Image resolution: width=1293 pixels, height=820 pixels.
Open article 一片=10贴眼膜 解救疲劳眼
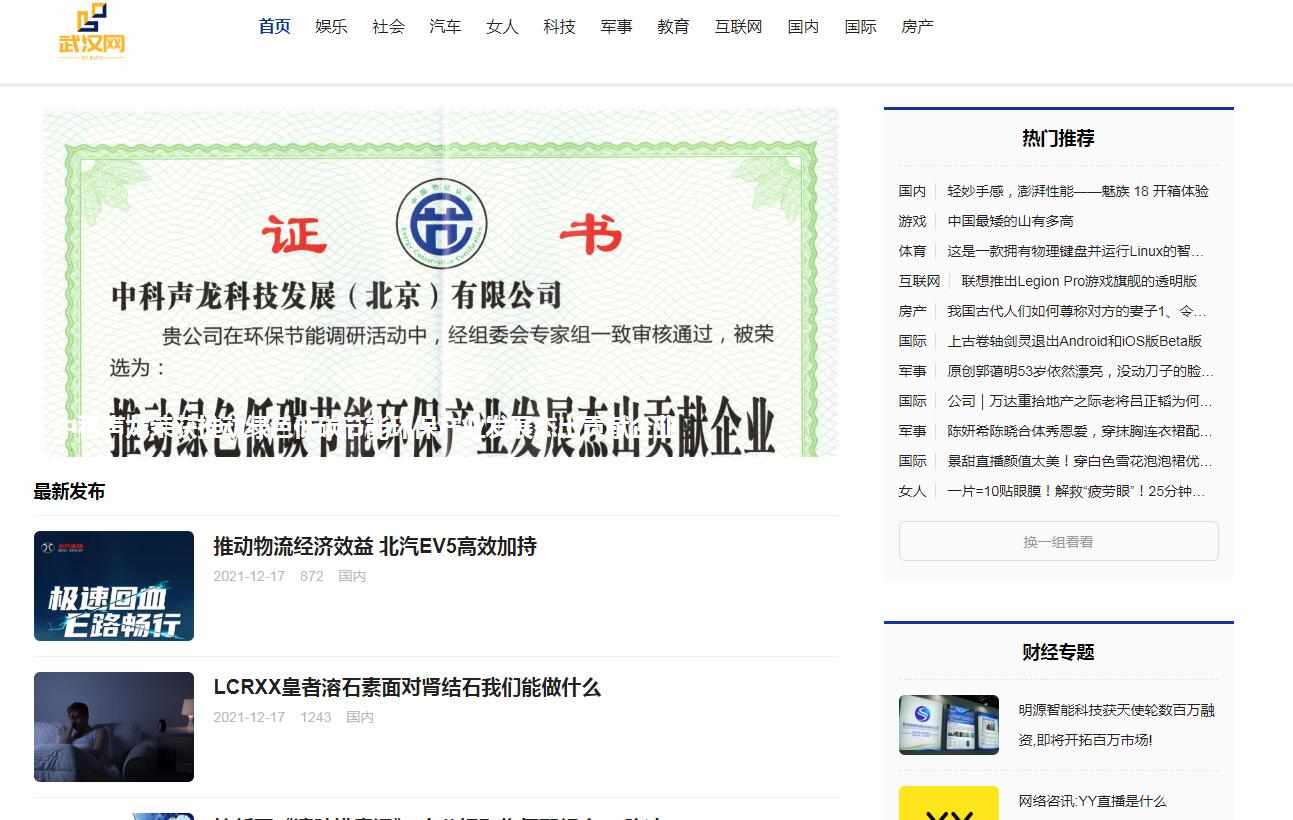tap(1076, 491)
